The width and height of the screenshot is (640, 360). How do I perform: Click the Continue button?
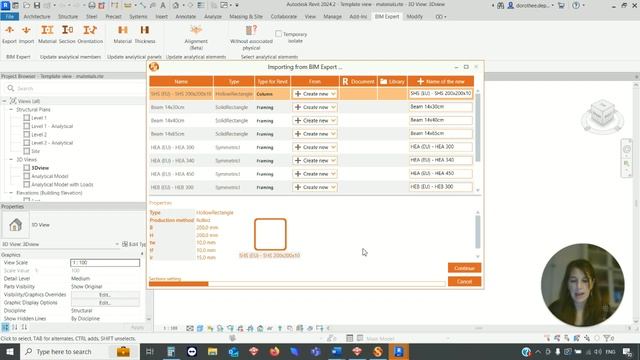pyautogui.click(x=464, y=268)
